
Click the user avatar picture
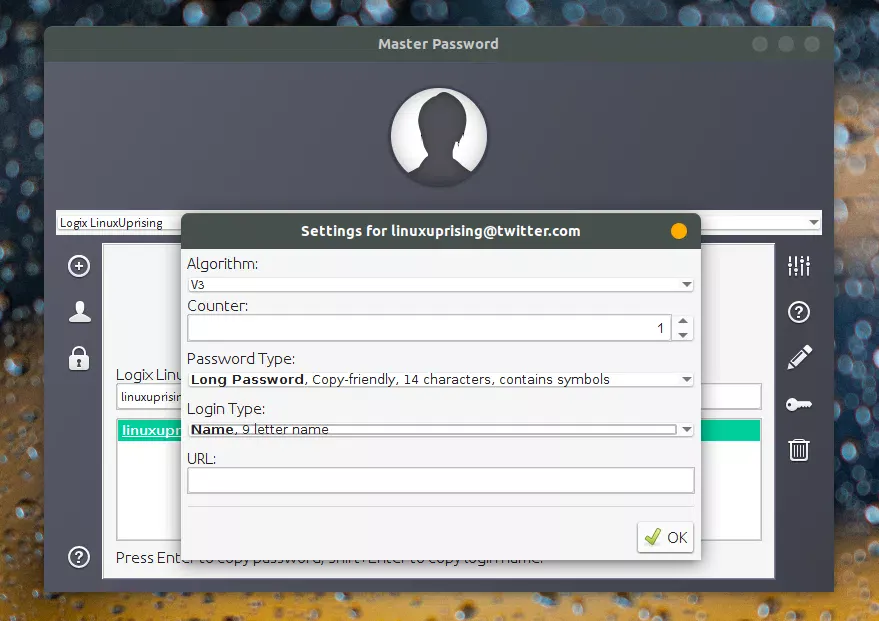pos(439,137)
